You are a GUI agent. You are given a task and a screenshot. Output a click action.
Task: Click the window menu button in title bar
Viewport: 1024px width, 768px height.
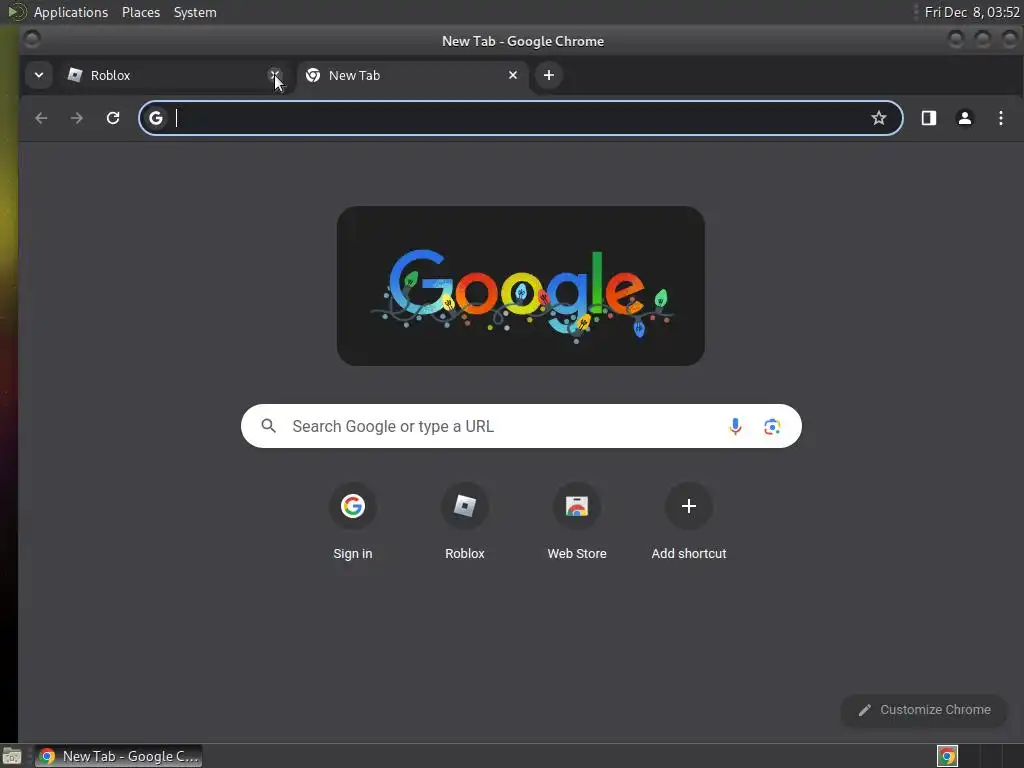[31, 40]
